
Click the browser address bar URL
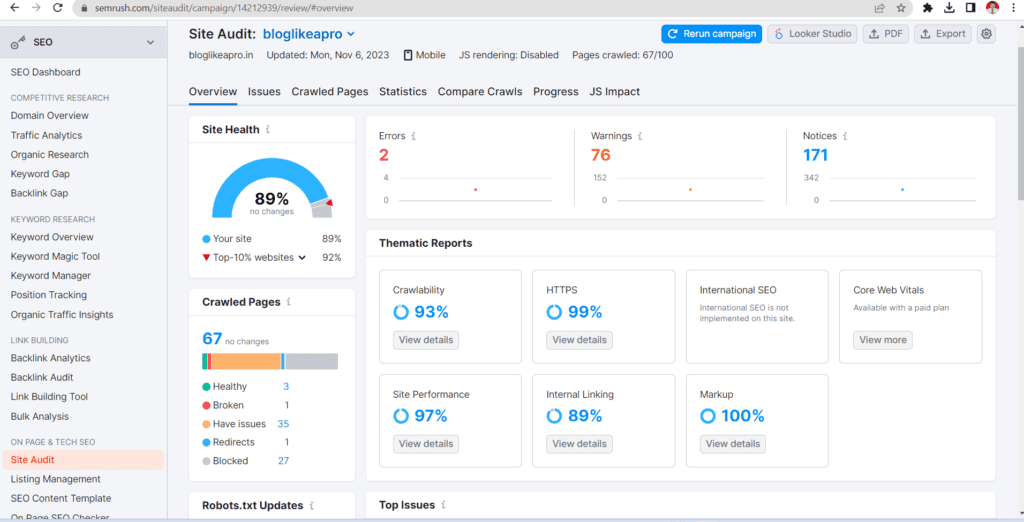224,8
